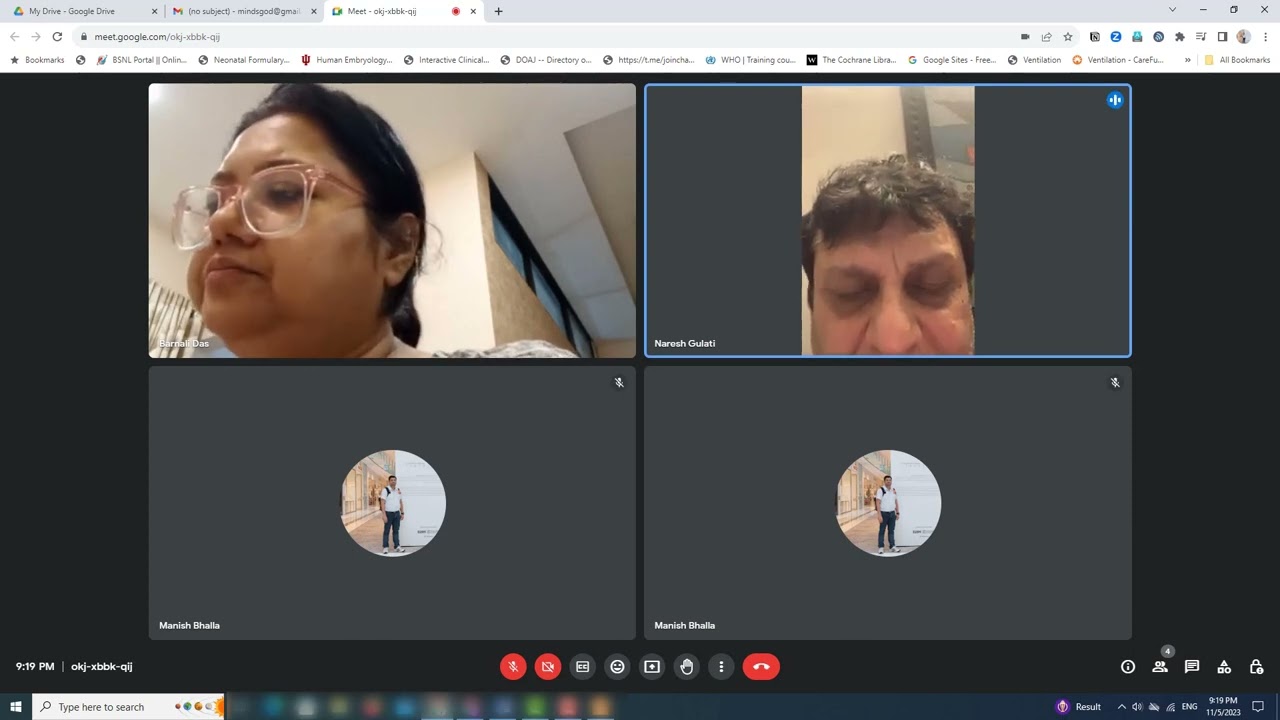Toggle the Chrome side panel

(x=1222, y=36)
